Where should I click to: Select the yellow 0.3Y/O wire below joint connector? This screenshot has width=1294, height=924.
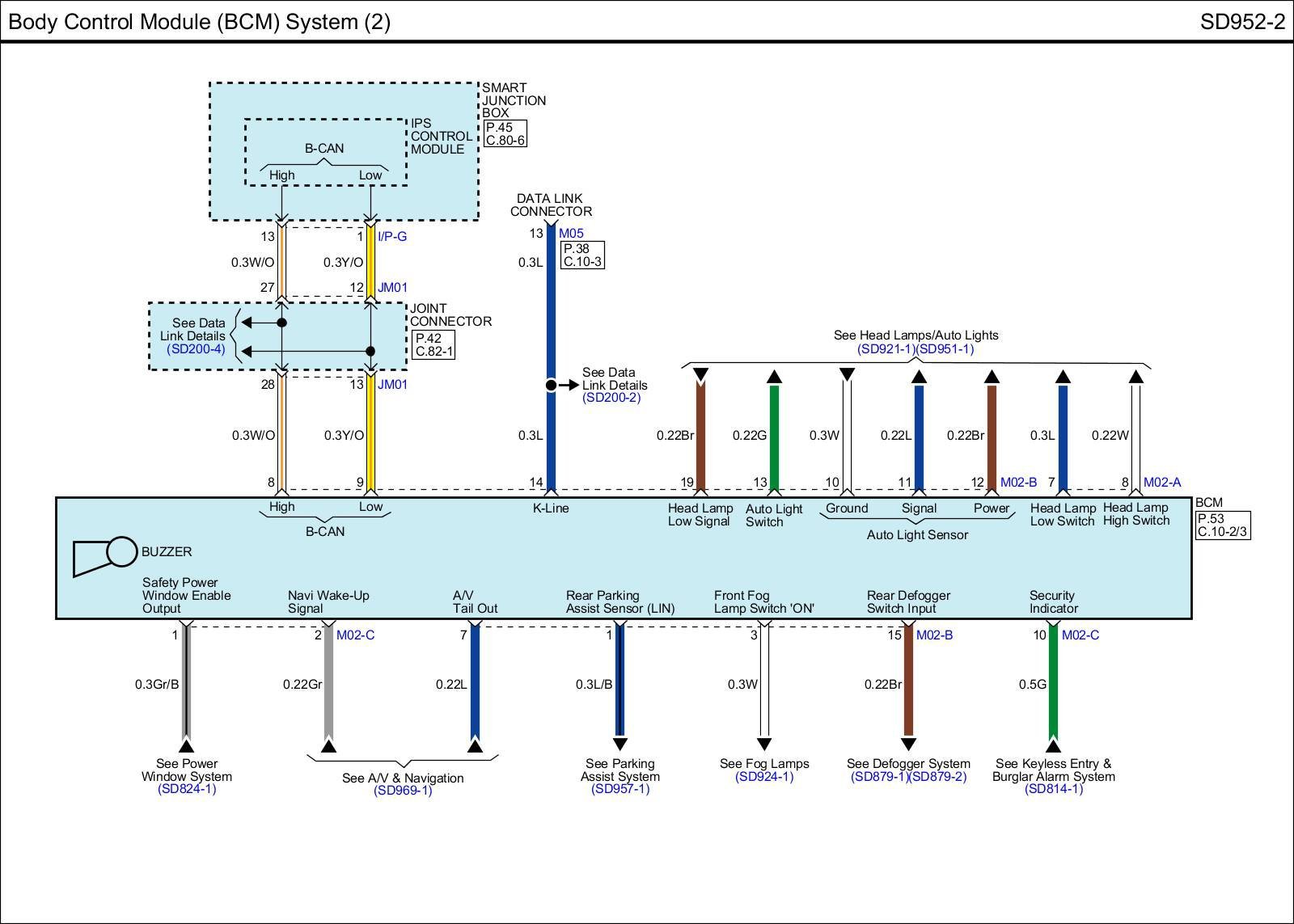[x=370, y=435]
